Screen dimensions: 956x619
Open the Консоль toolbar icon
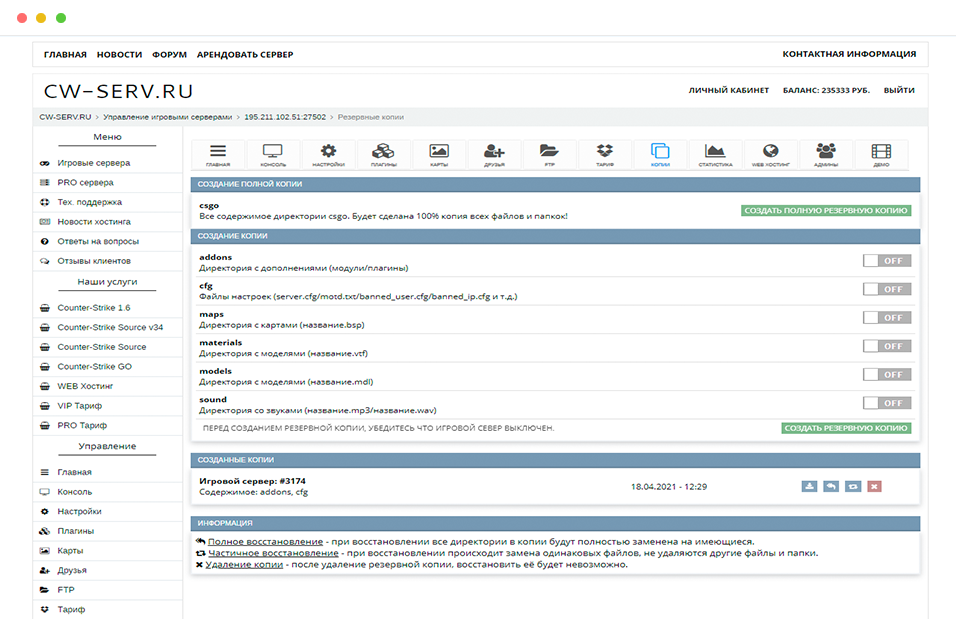point(273,154)
